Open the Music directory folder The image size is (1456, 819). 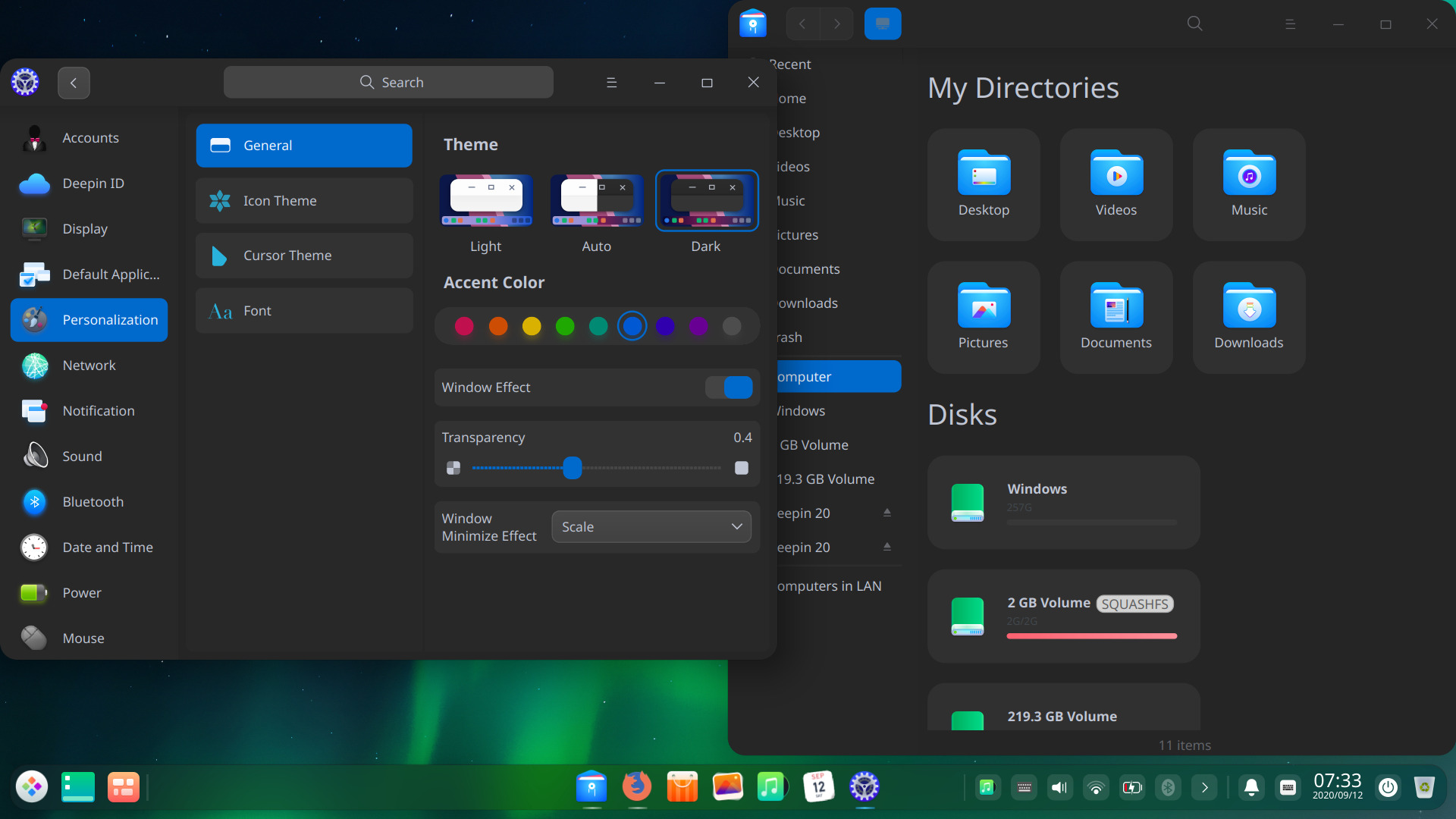point(1247,184)
